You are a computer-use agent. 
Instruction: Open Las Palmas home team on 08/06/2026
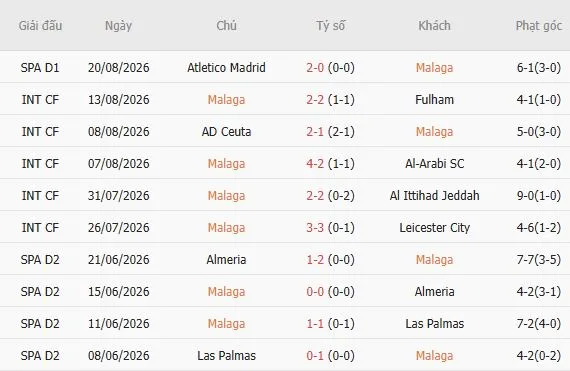coord(226,355)
